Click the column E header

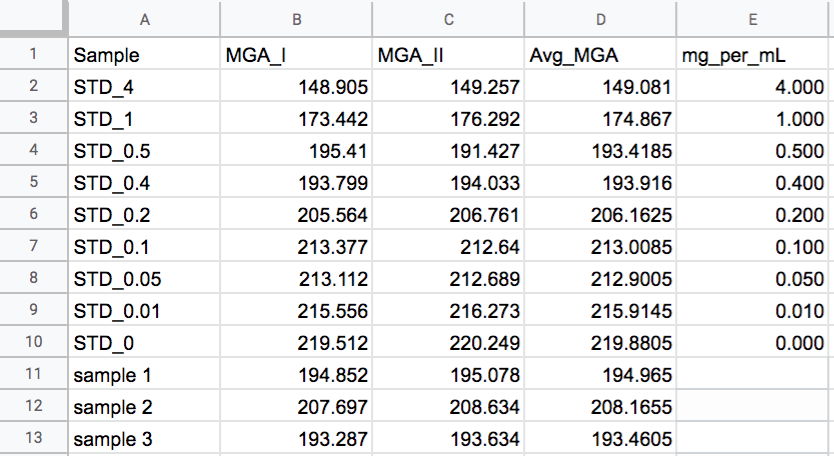754,19
